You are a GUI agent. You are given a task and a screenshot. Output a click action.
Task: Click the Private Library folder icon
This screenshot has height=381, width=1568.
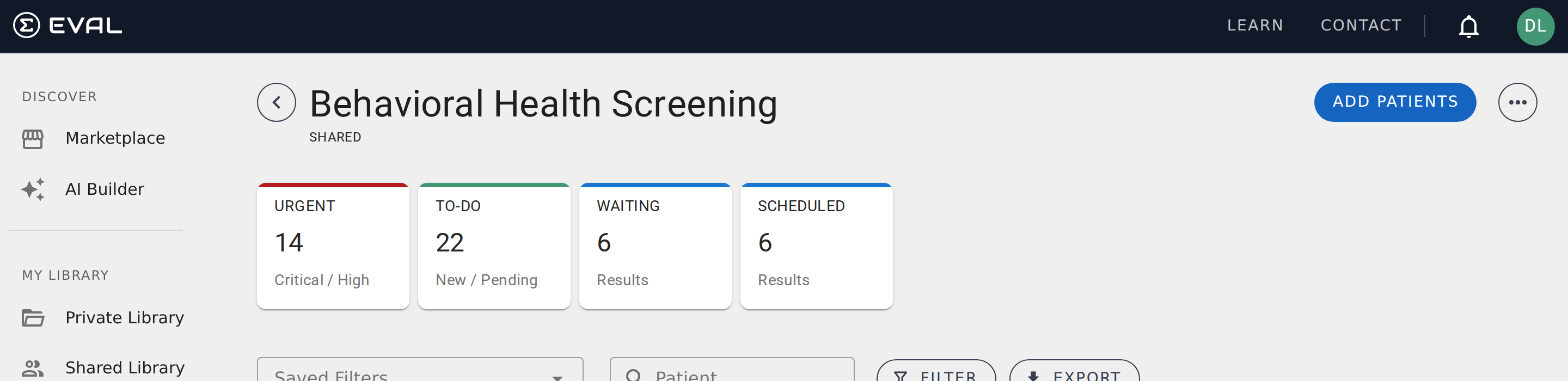click(x=33, y=318)
